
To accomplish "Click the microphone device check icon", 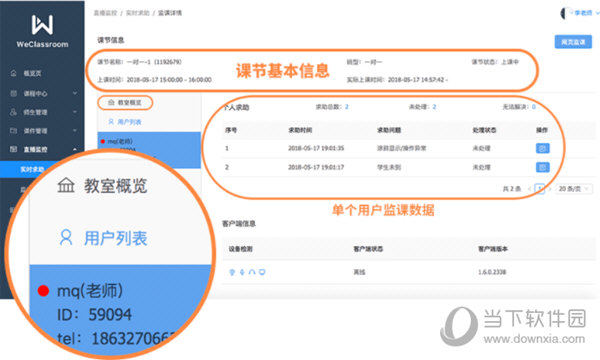I will (x=242, y=272).
